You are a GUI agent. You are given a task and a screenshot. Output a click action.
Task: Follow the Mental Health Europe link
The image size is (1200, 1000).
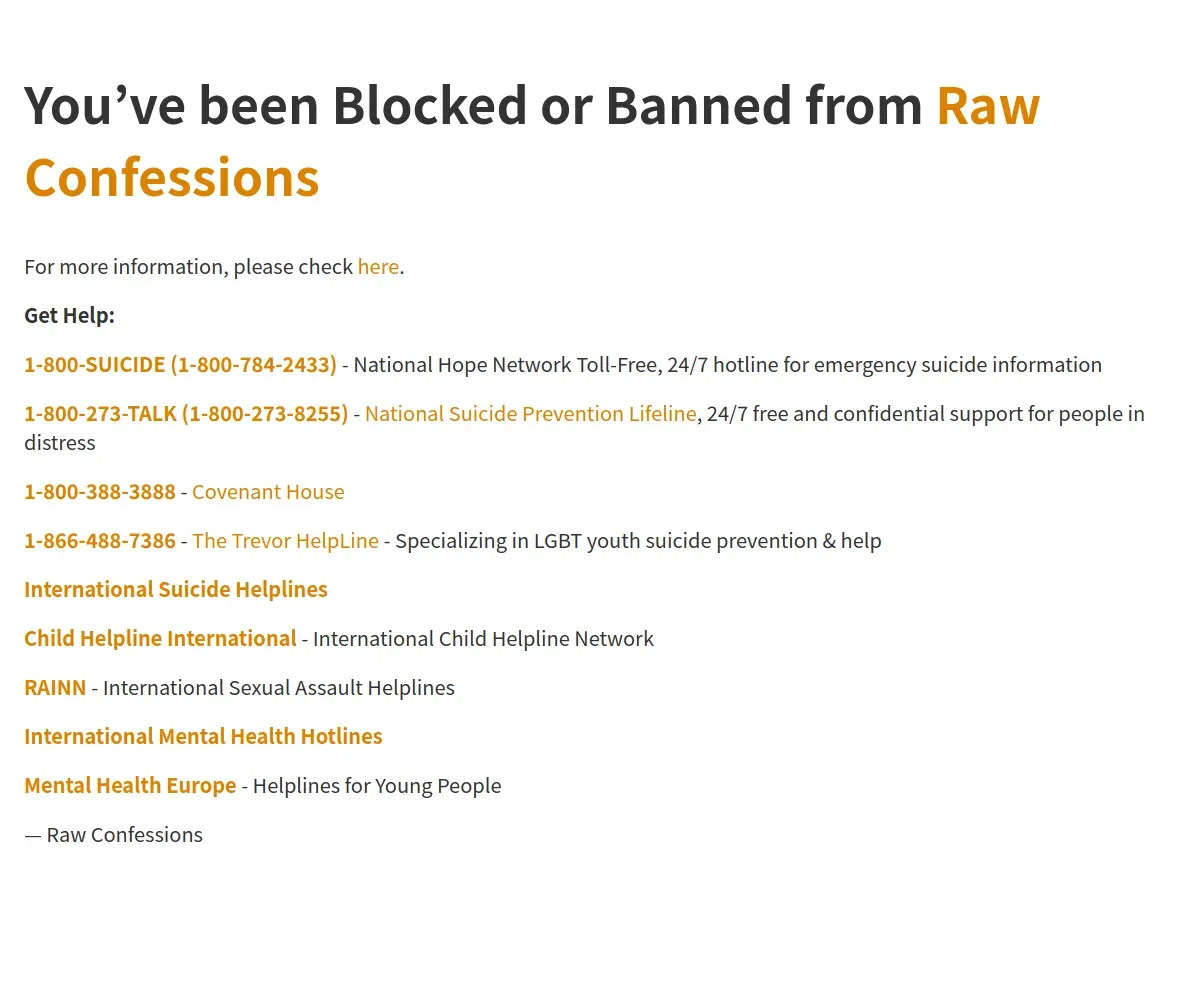click(x=130, y=786)
